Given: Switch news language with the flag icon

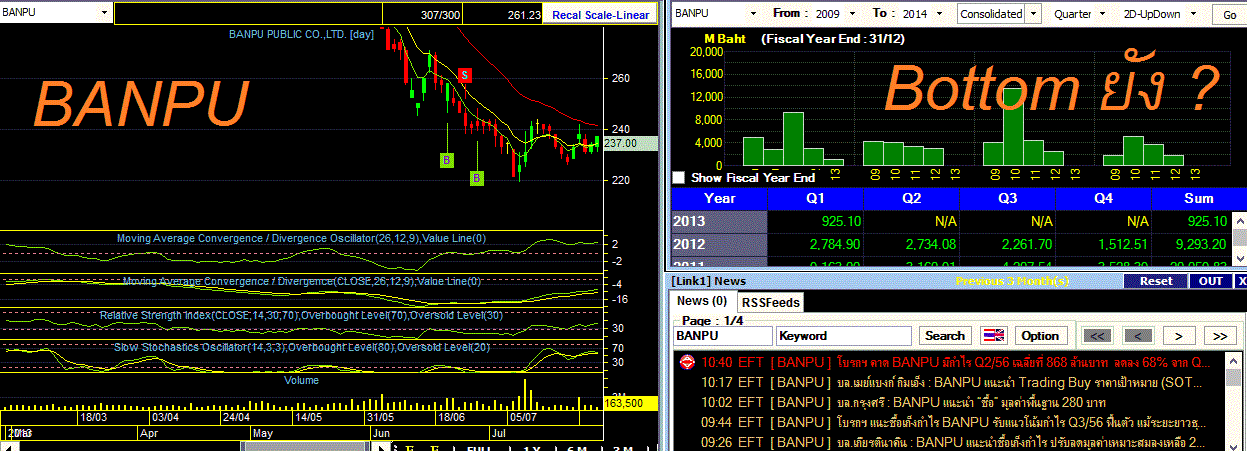Looking at the screenshot, I should pos(994,335).
